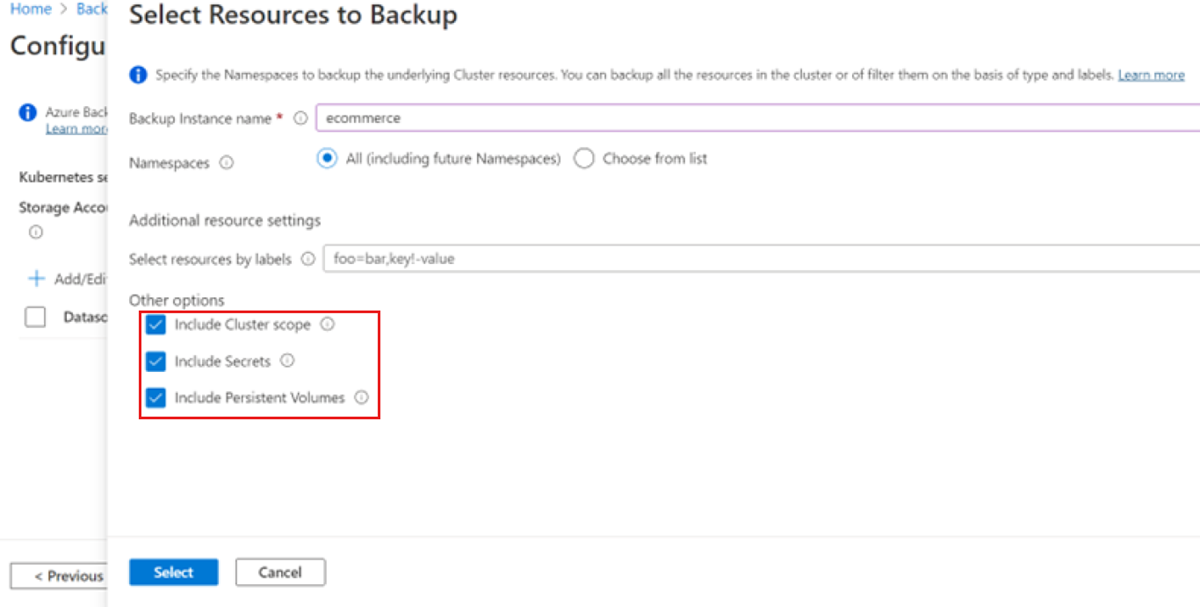Click the Backup Instance name field

[757, 118]
